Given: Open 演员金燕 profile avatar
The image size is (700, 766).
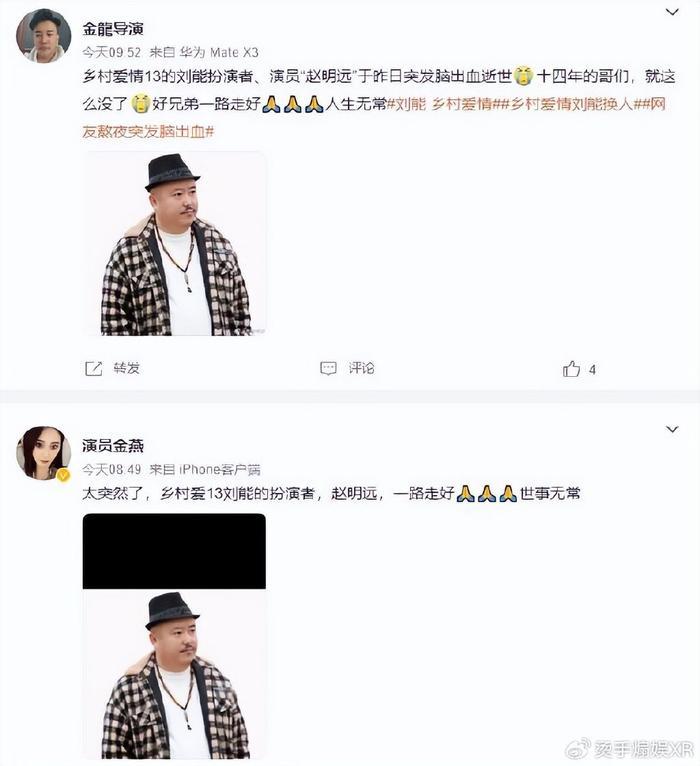Looking at the screenshot, I should click(43, 453).
